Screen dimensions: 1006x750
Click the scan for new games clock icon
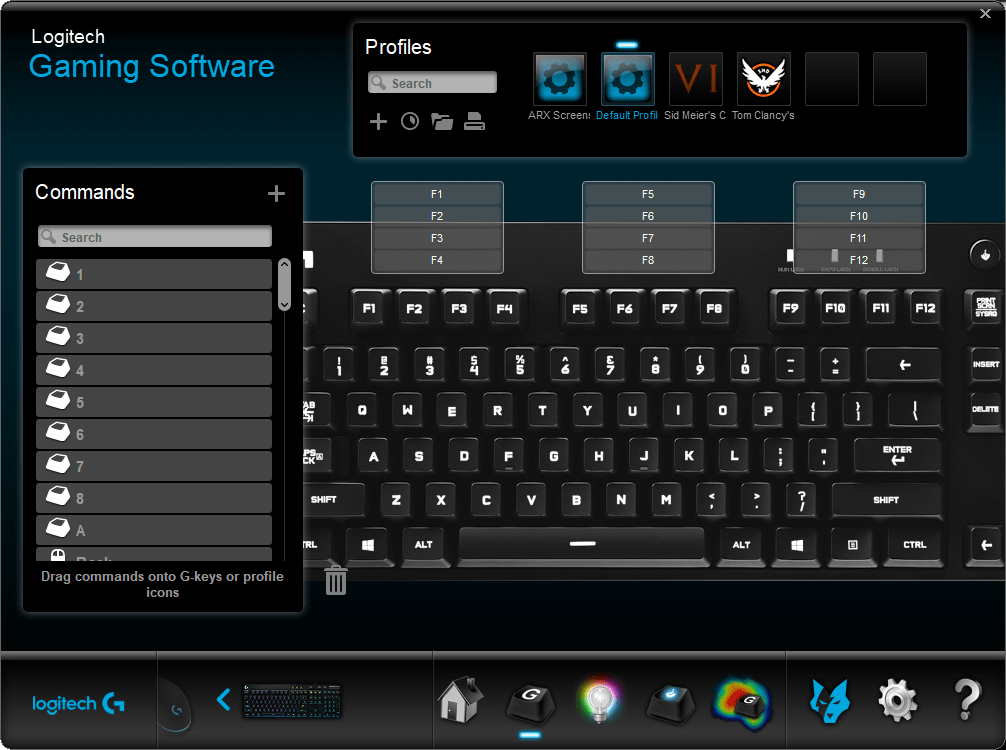[x=410, y=122]
